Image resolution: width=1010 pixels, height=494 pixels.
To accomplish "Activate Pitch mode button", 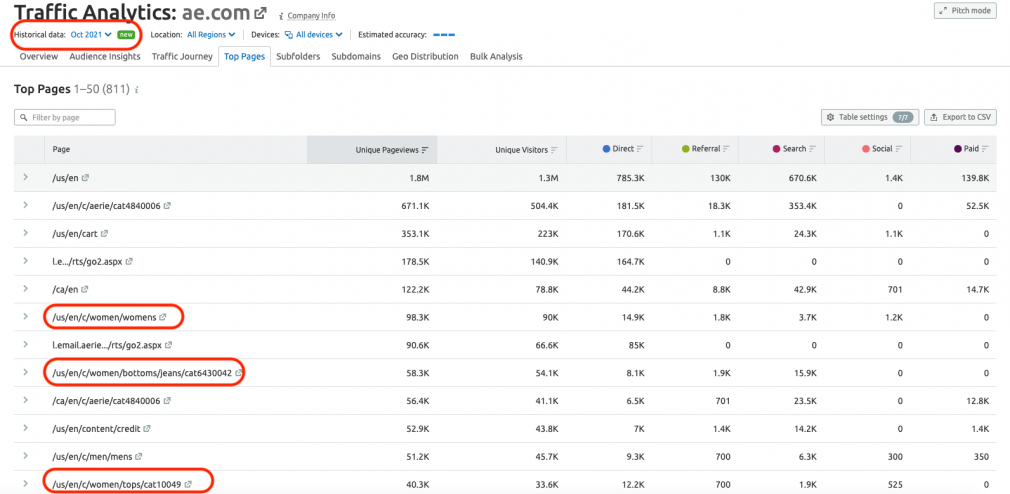I will 965,10.
